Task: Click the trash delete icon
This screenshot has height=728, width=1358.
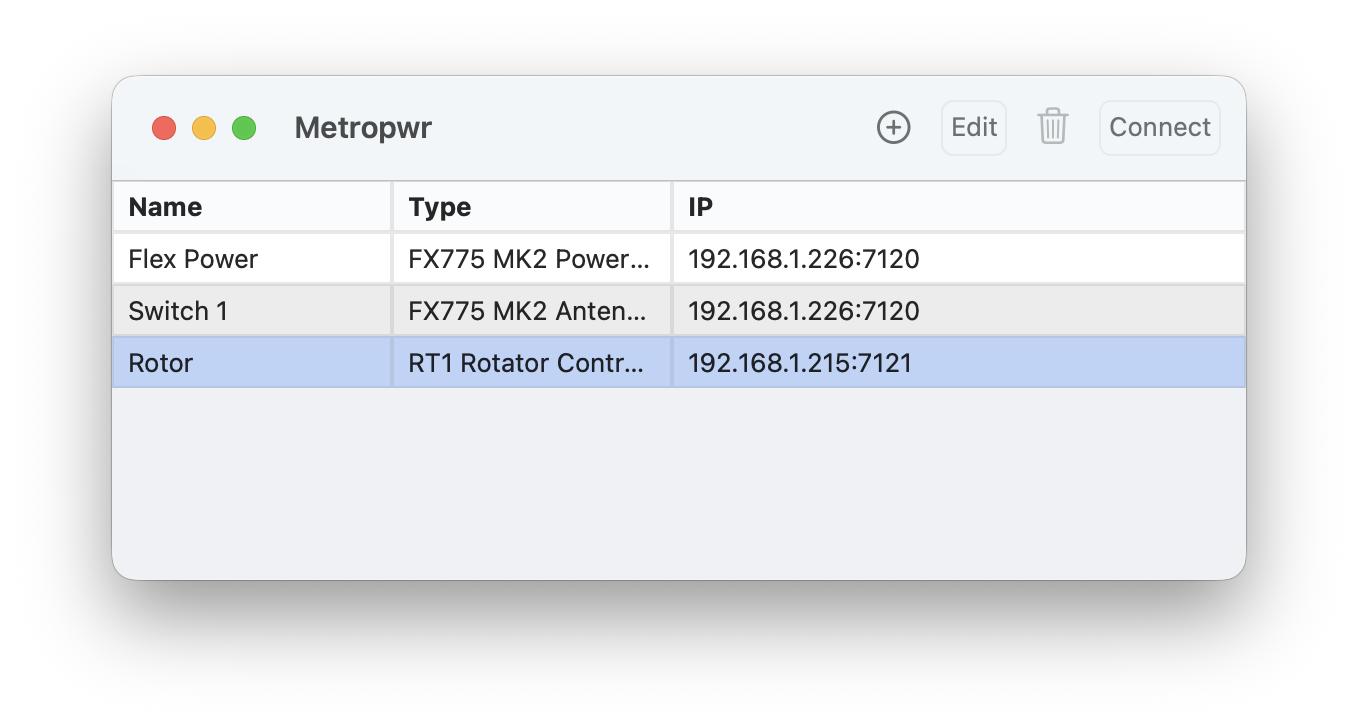Action: pos(1053,128)
